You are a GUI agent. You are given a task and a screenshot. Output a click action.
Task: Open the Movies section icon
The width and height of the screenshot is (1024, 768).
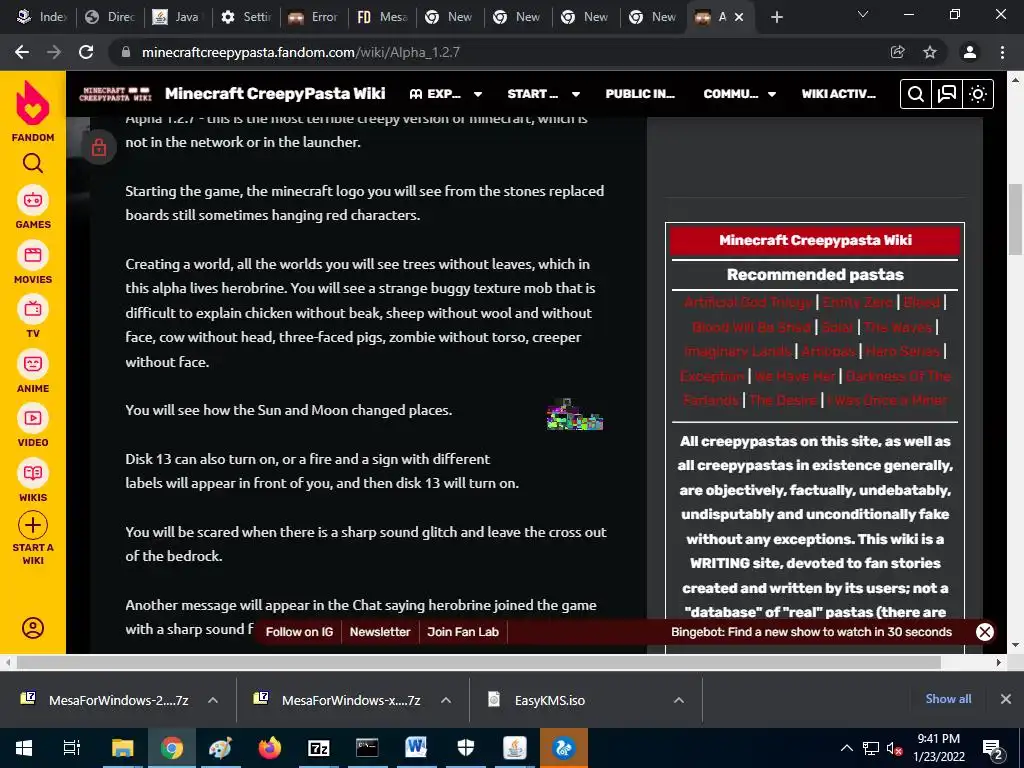pos(33,255)
